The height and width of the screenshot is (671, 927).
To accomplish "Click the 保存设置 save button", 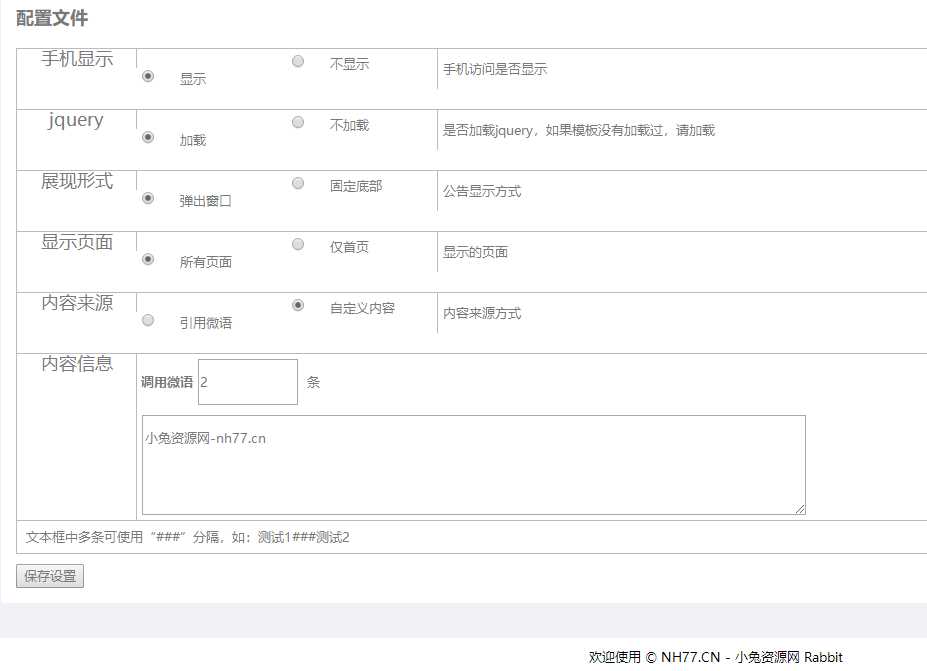I will click(x=48, y=576).
